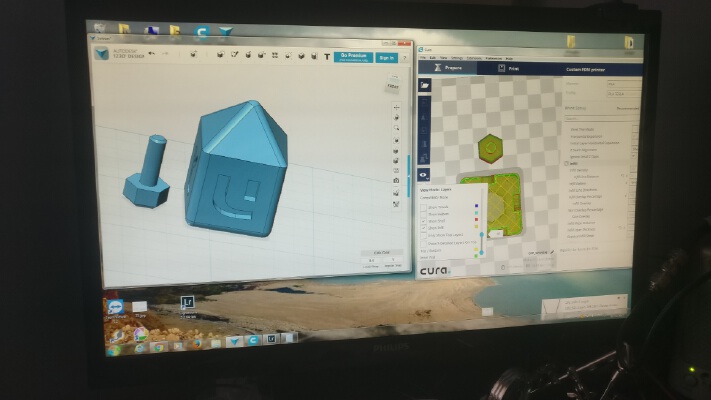Switch to the Print tab in Cura

(x=508, y=68)
